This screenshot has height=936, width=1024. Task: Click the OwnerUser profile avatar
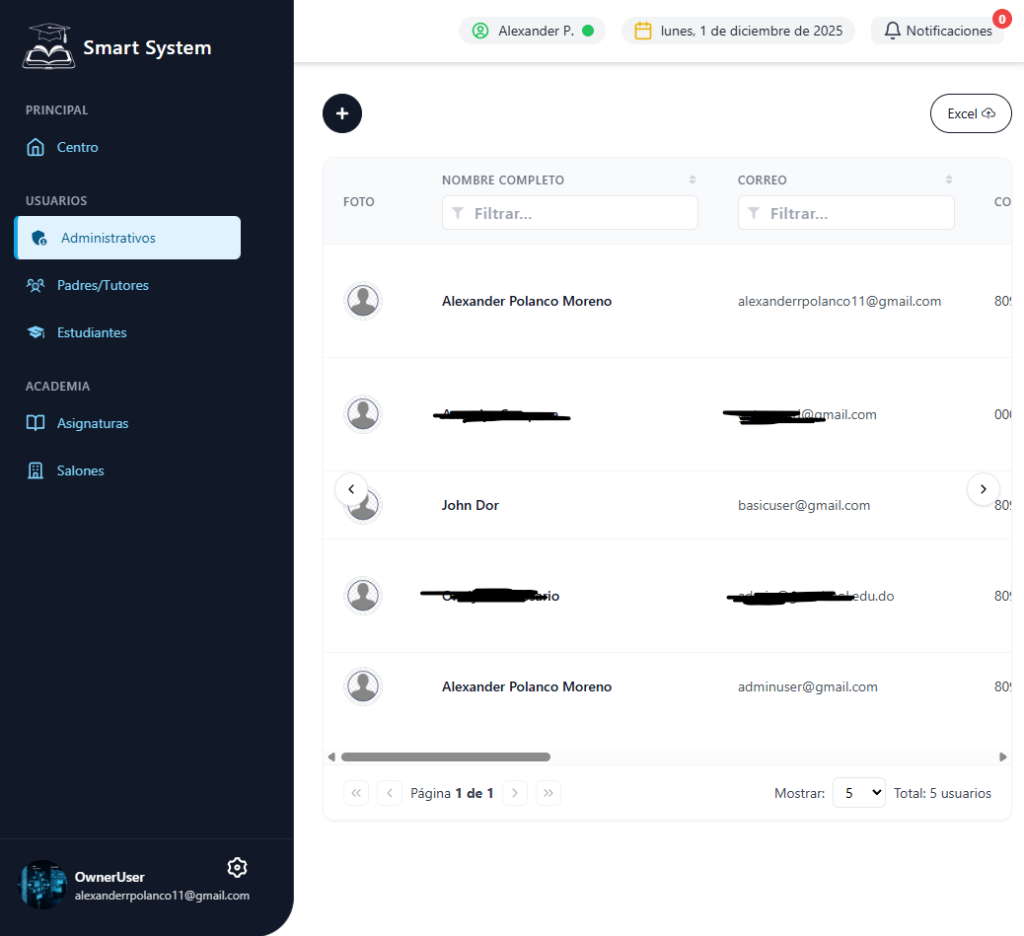(43, 885)
